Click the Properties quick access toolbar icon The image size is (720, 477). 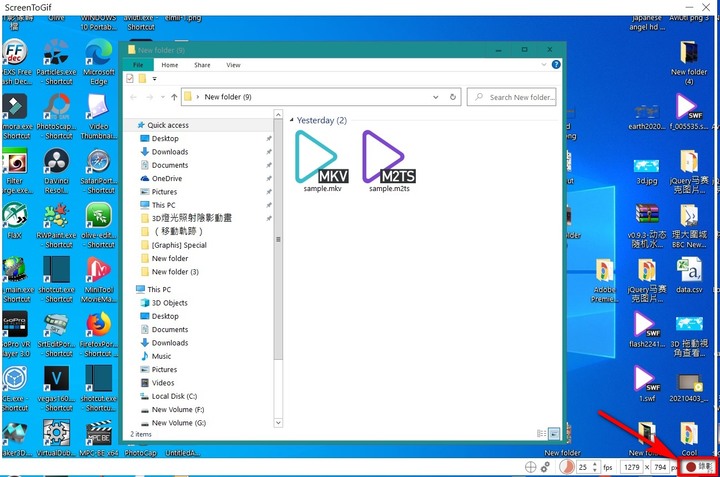[x=130, y=79]
